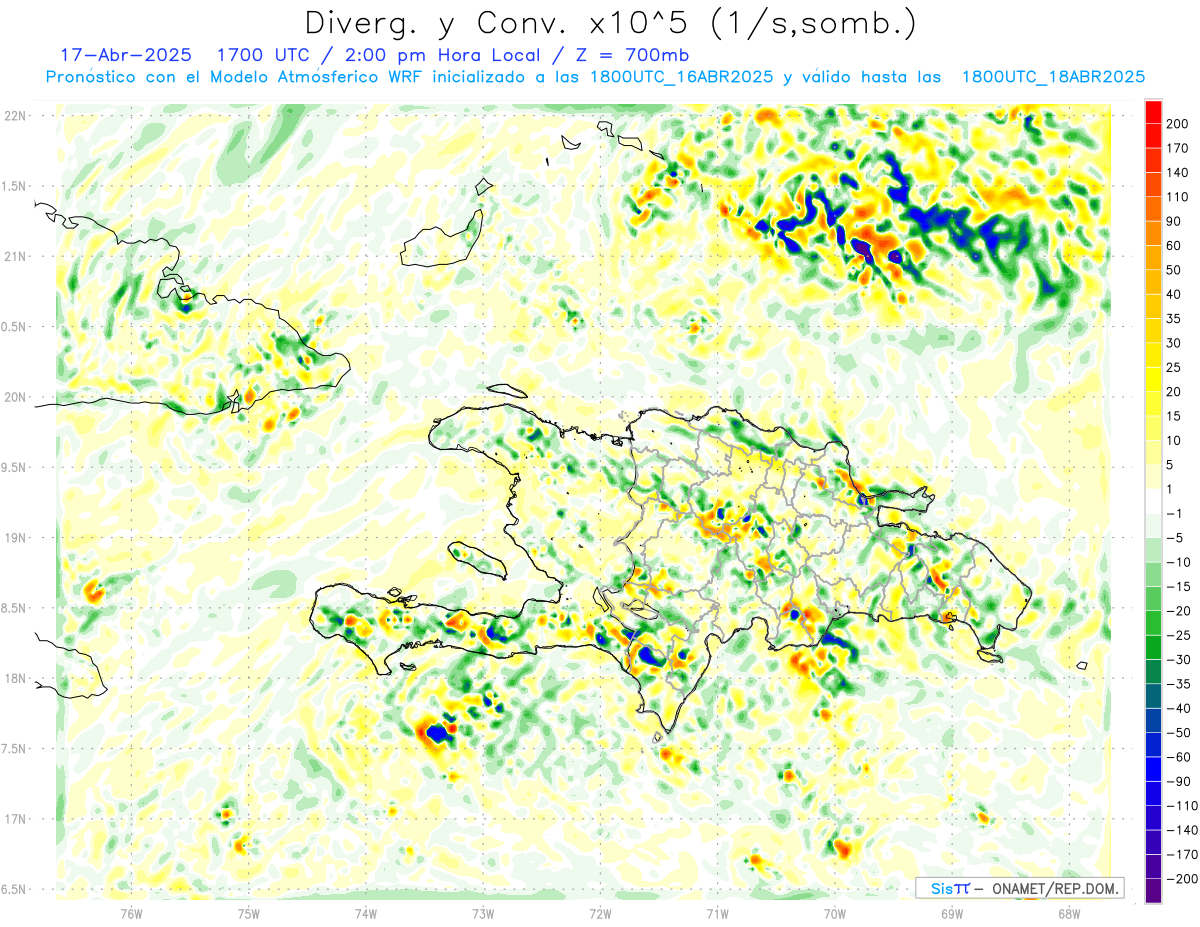The width and height of the screenshot is (1200, 927).
Task: Click the positive '35' color bar label
Action: pos(1174,318)
